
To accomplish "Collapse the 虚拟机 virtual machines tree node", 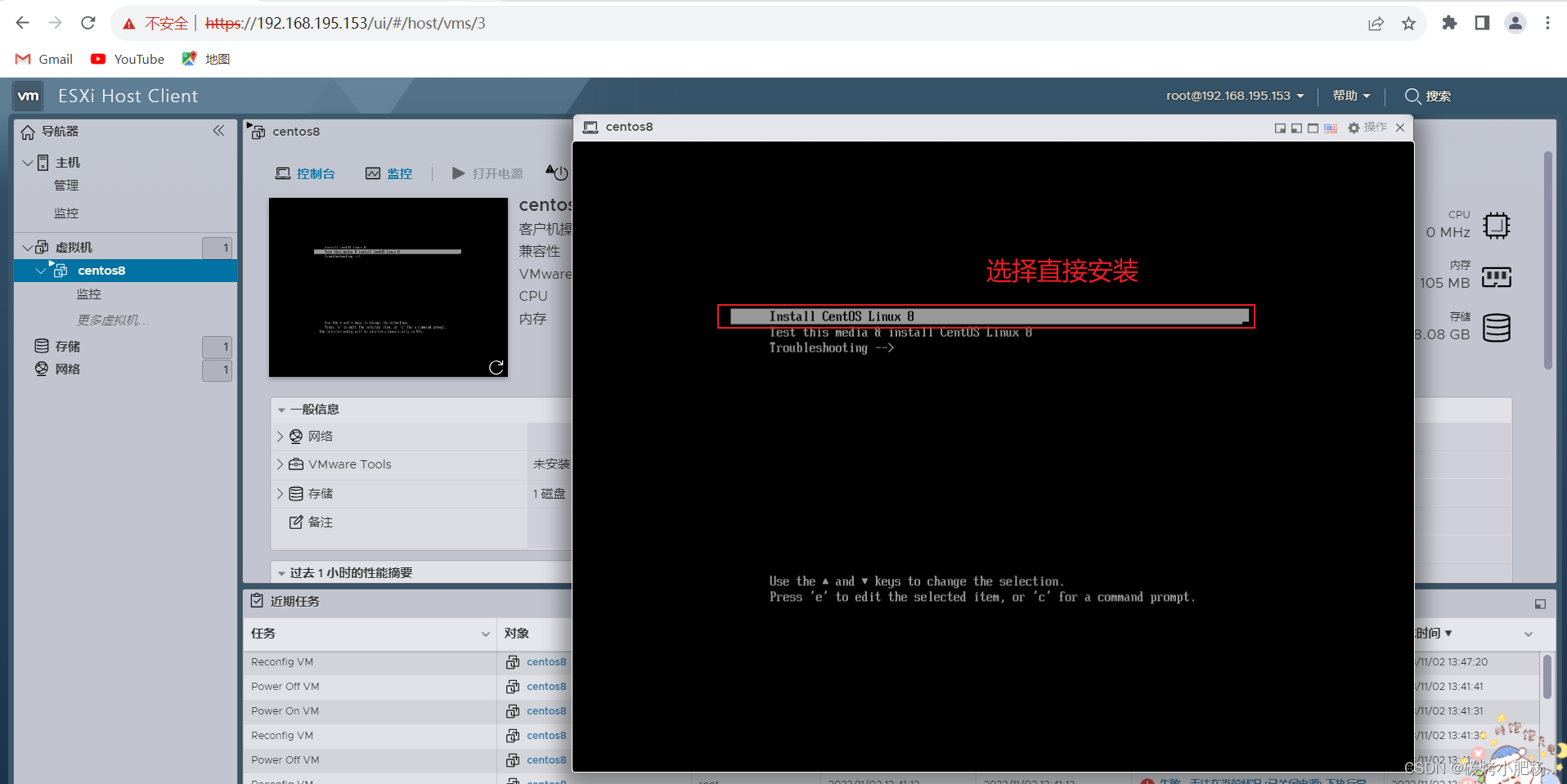I will [28, 248].
